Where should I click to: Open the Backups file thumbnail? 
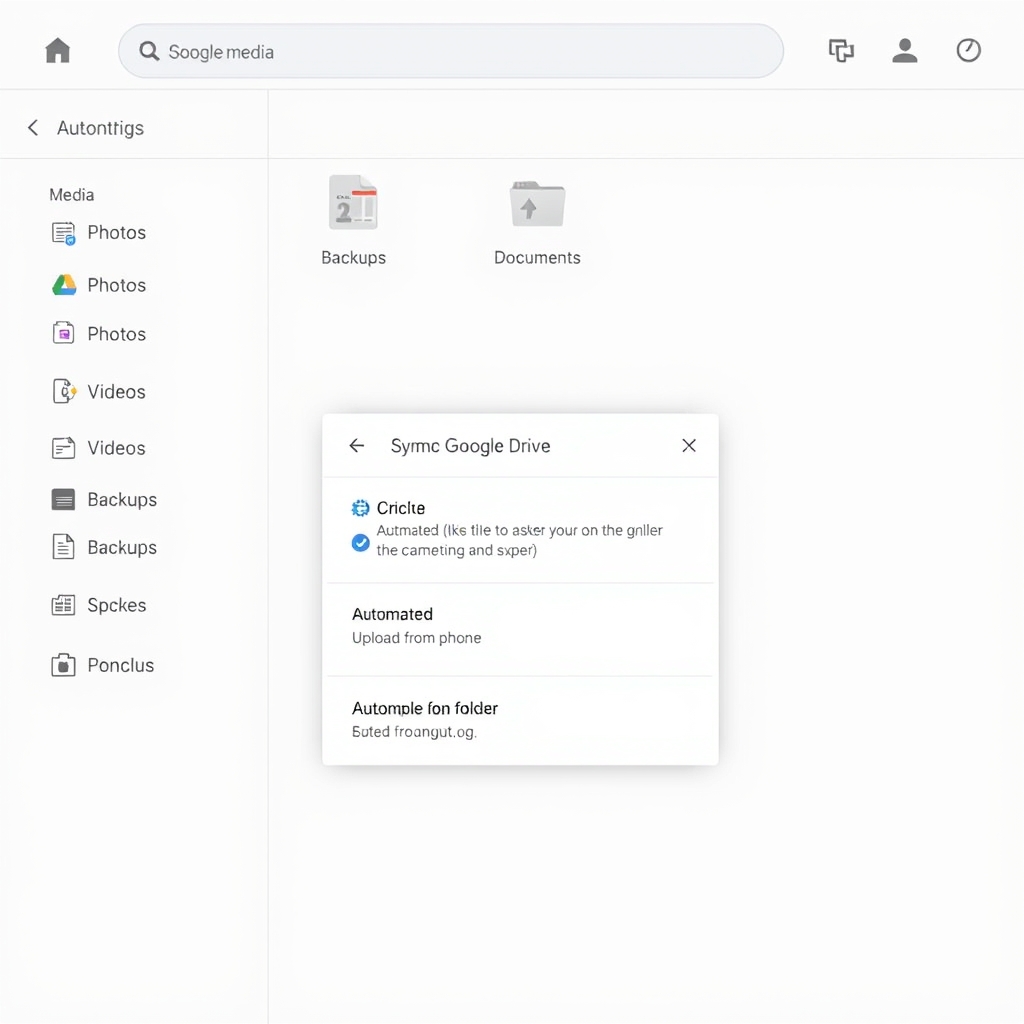click(353, 202)
